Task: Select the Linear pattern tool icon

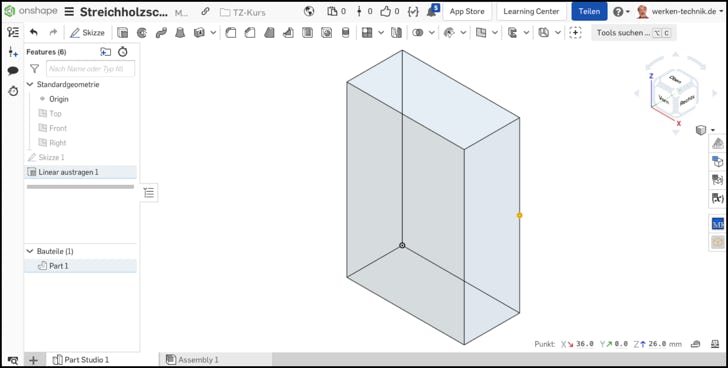Action: point(367,32)
